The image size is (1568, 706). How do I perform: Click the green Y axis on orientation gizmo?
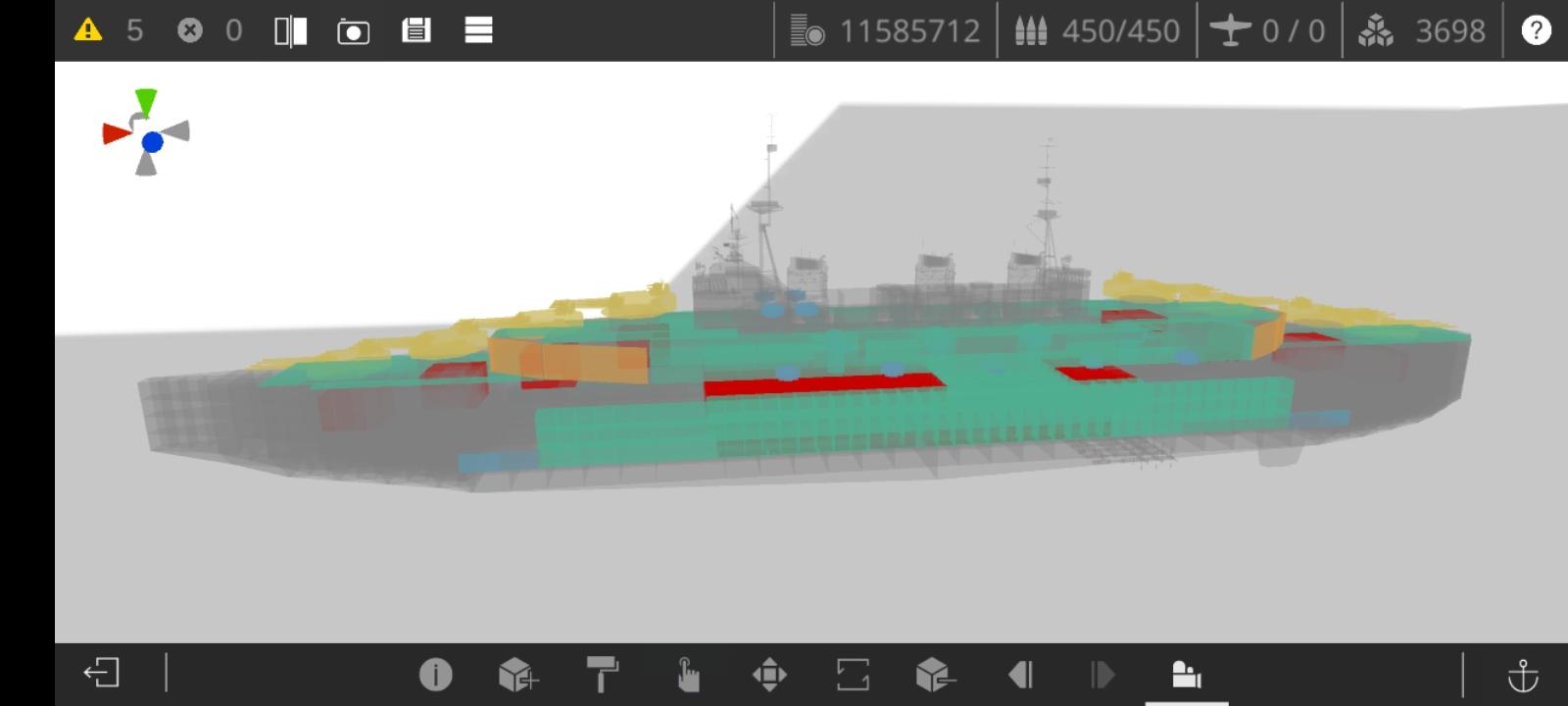tap(146, 102)
